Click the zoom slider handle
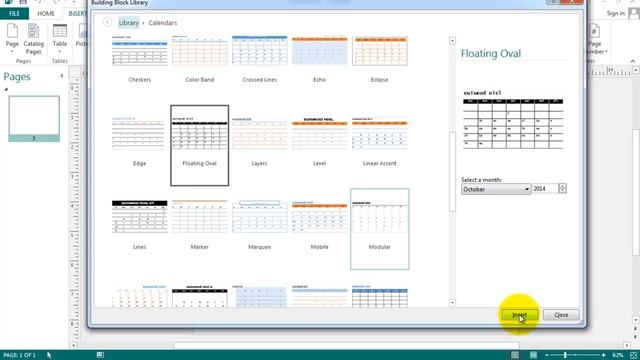The width and height of the screenshot is (640, 360). [565, 355]
